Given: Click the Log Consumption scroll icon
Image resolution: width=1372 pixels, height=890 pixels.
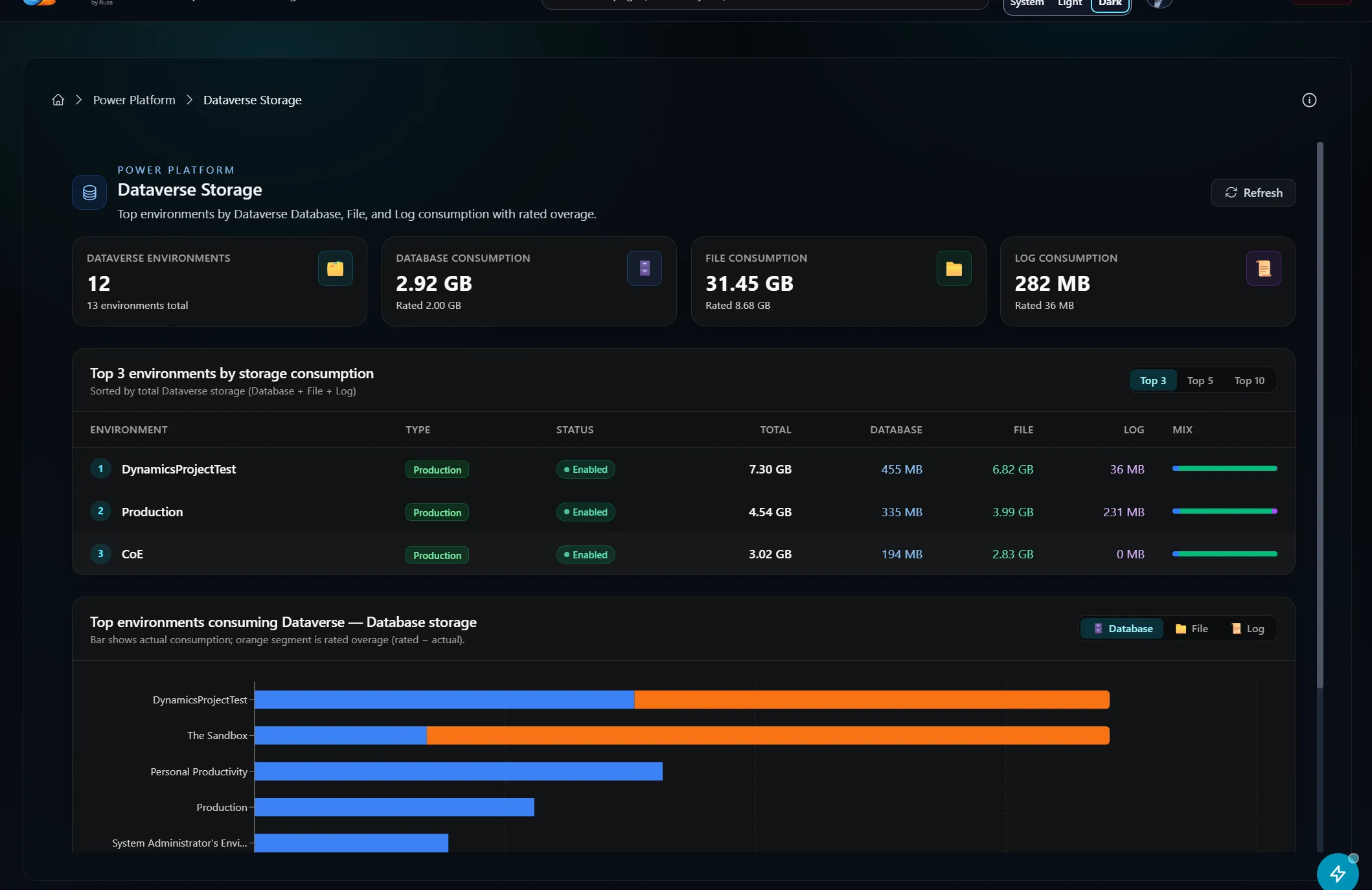Looking at the screenshot, I should pos(1263,268).
